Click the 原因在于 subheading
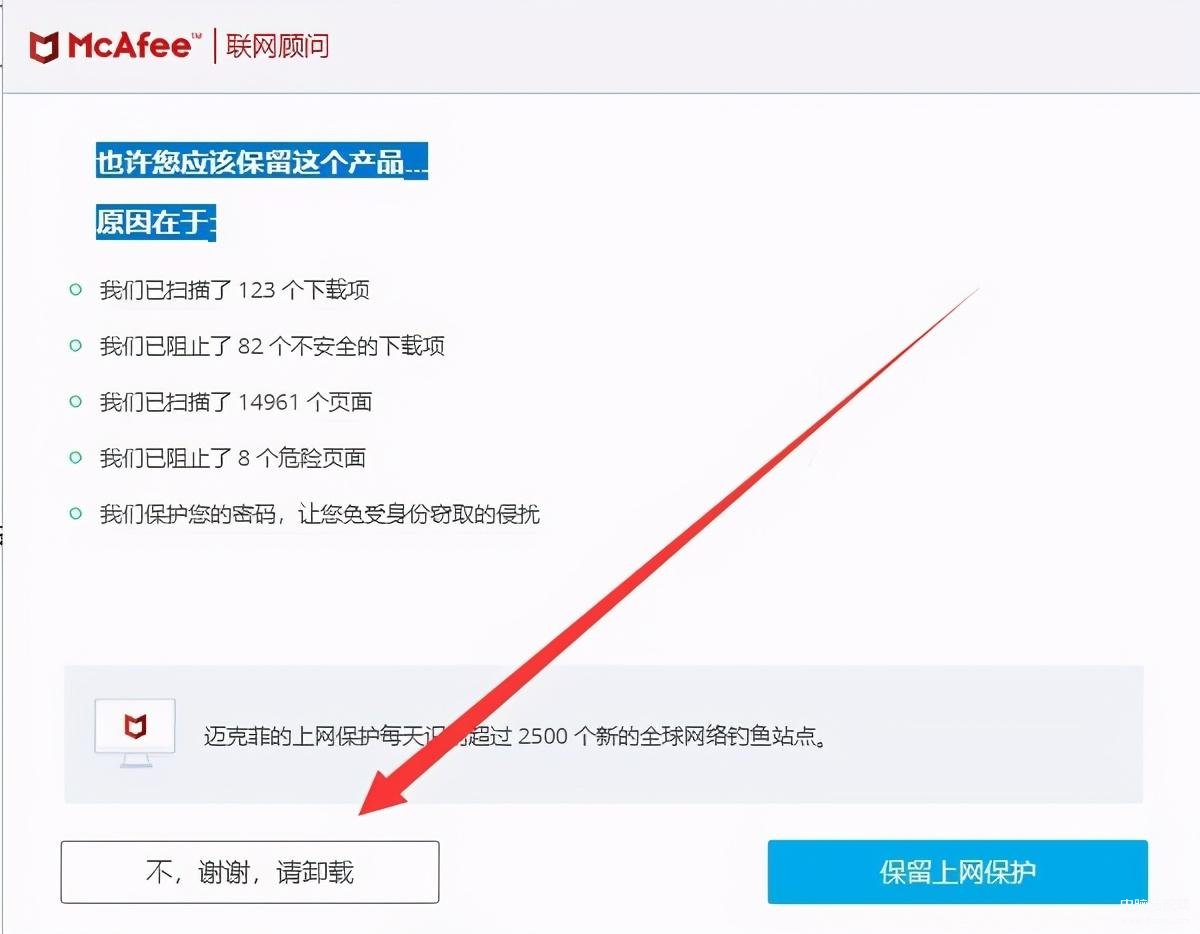This screenshot has width=1200, height=934. pyautogui.click(x=156, y=222)
